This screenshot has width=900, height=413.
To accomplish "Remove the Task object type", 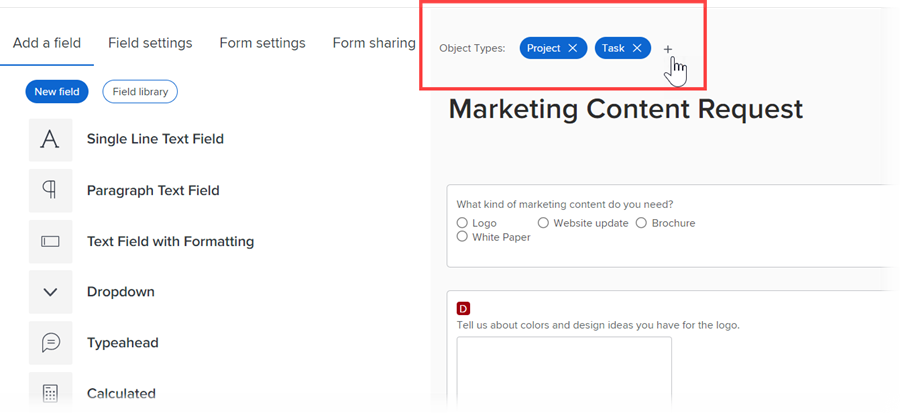I will pyautogui.click(x=637, y=48).
